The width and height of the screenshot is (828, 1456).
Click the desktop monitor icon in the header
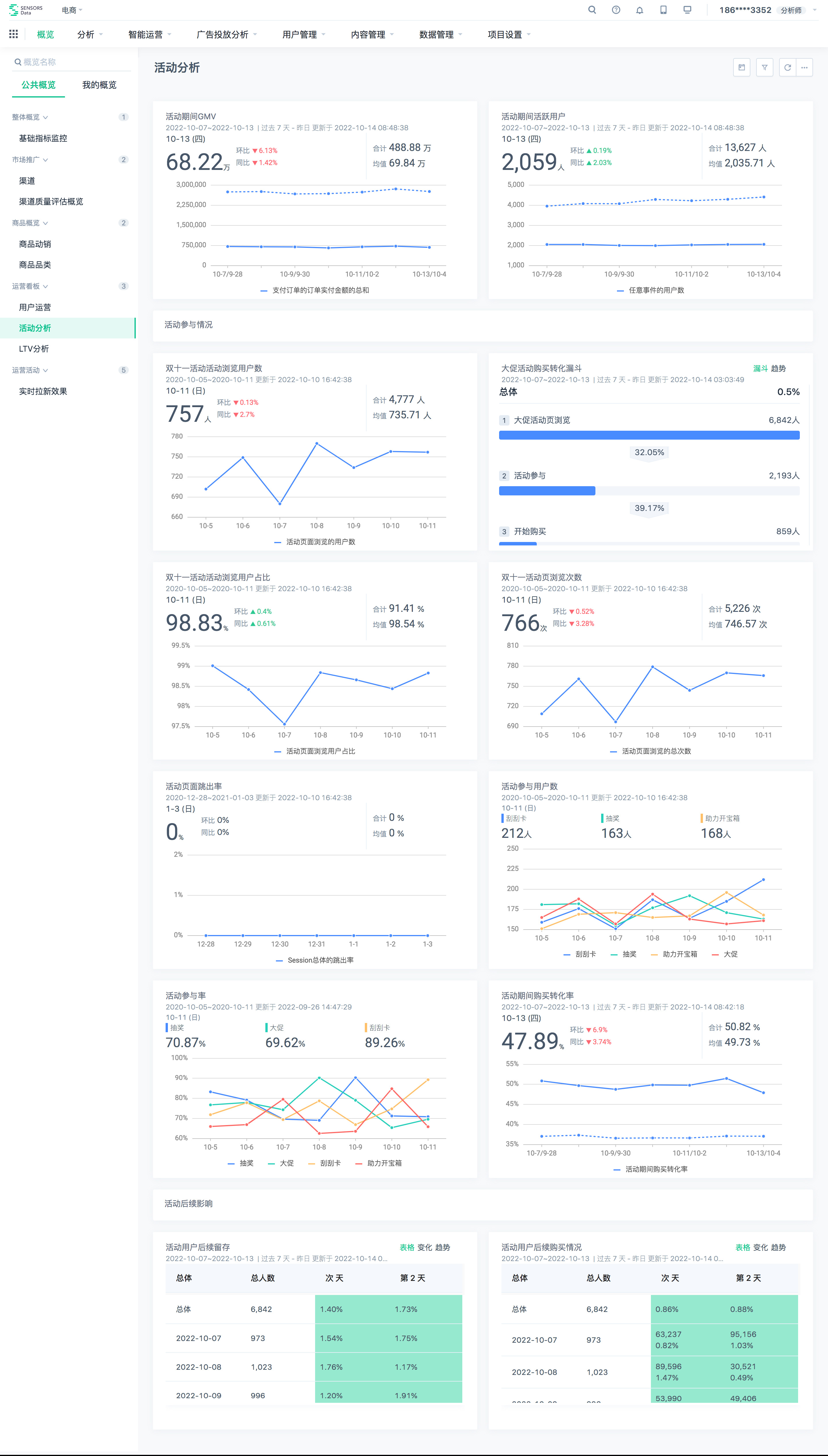click(687, 10)
